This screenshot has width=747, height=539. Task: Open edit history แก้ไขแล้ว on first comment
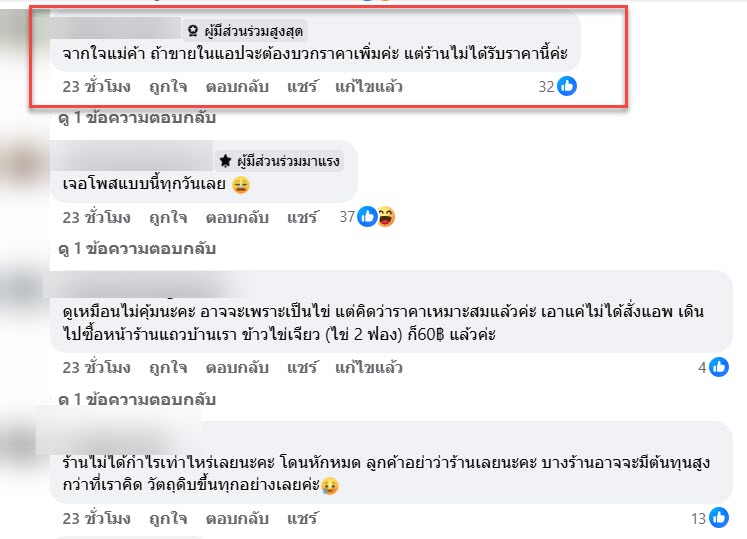(x=369, y=87)
